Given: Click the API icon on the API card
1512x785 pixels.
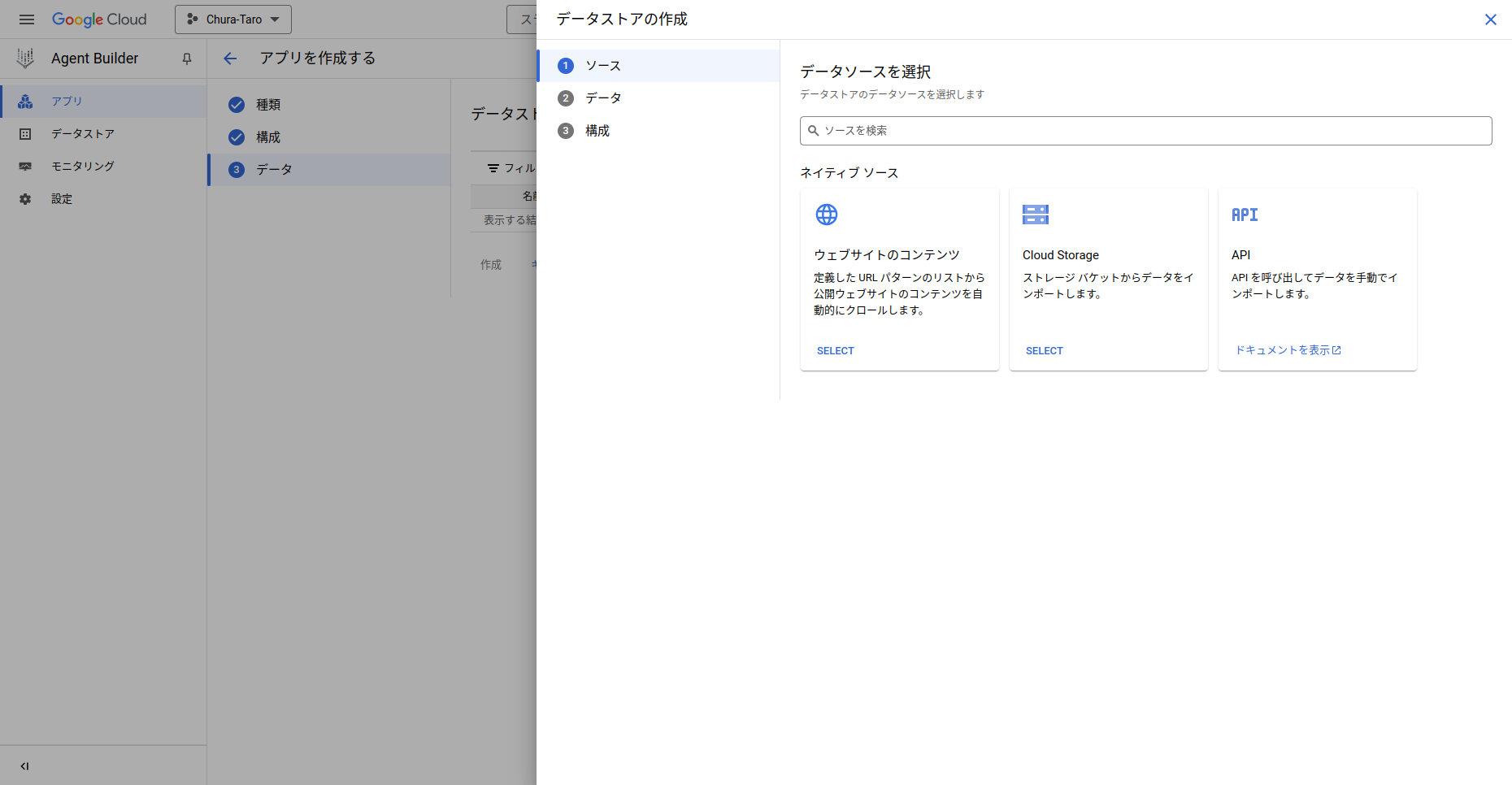Looking at the screenshot, I should 1245,215.
